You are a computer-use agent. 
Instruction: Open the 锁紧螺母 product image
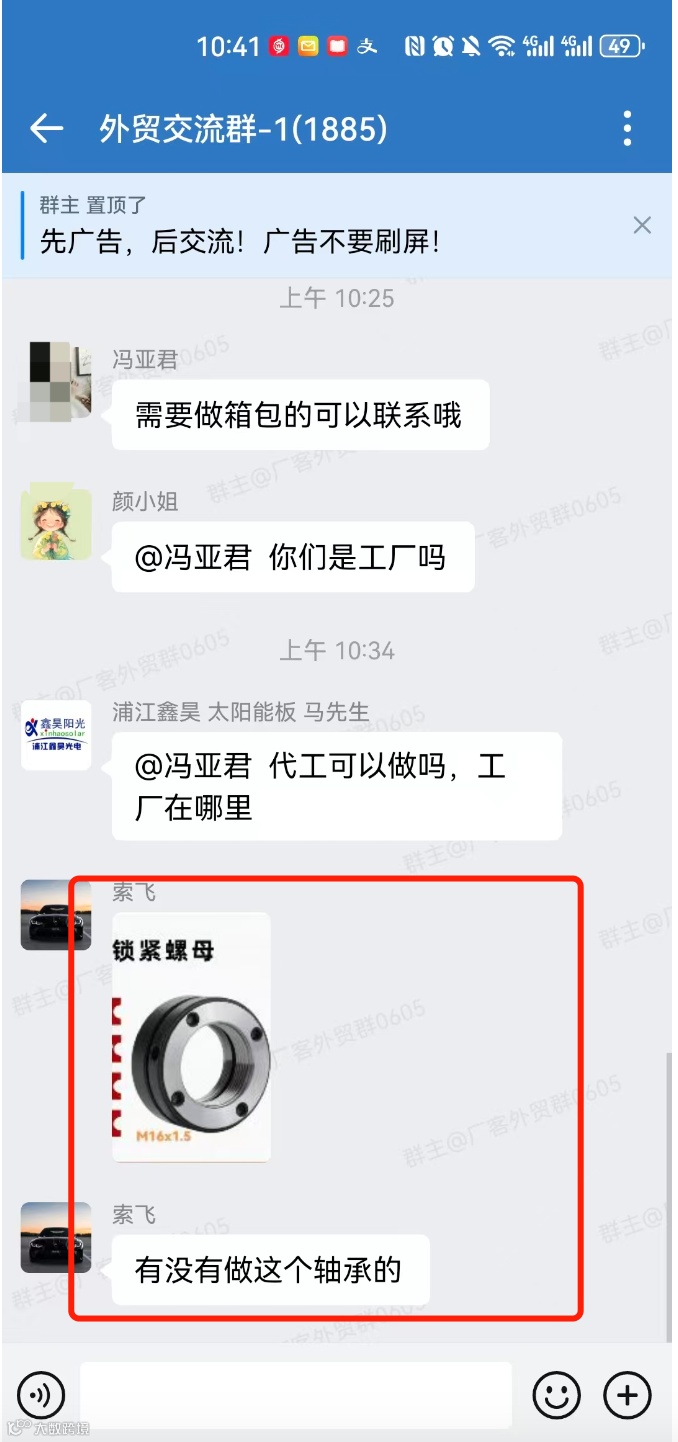(x=192, y=1037)
